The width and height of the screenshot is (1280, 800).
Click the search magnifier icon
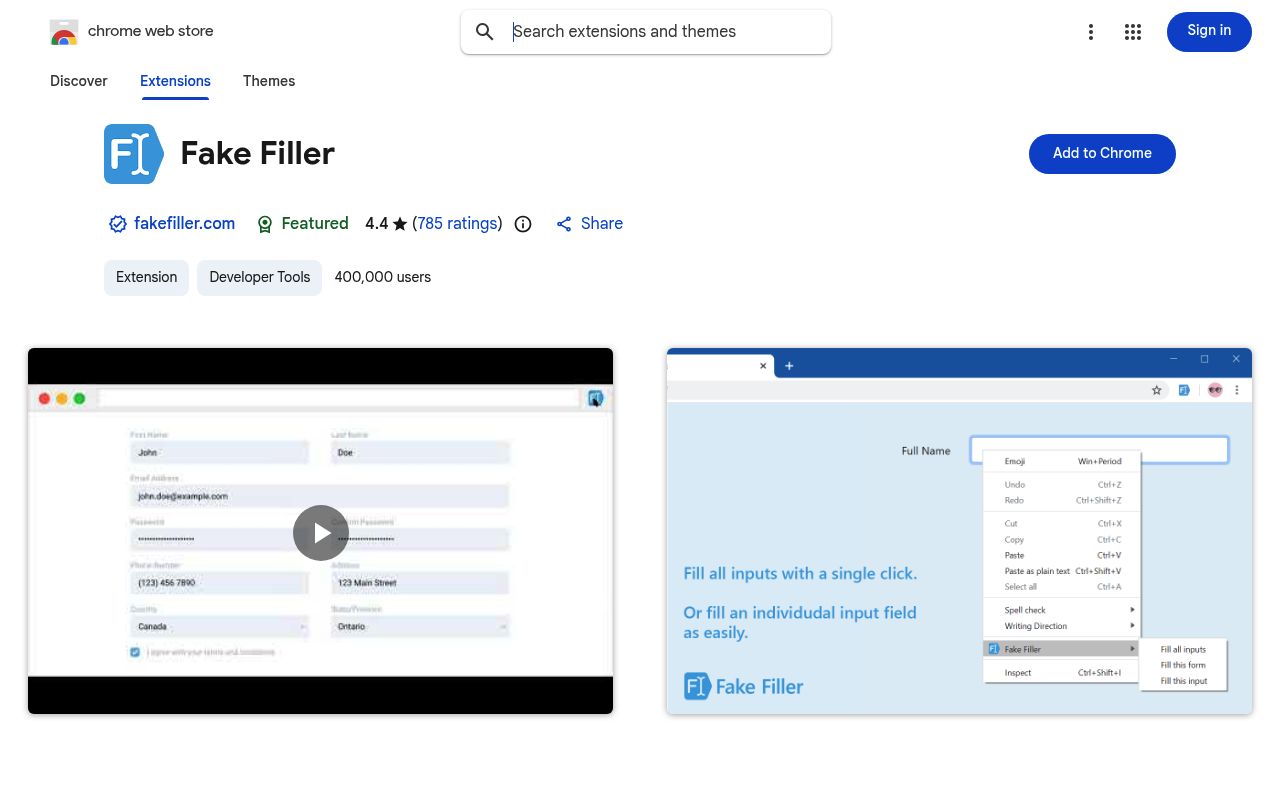[485, 32]
